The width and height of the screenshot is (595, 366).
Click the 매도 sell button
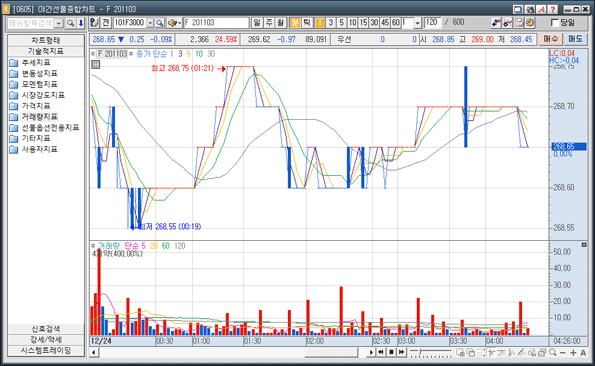point(575,39)
